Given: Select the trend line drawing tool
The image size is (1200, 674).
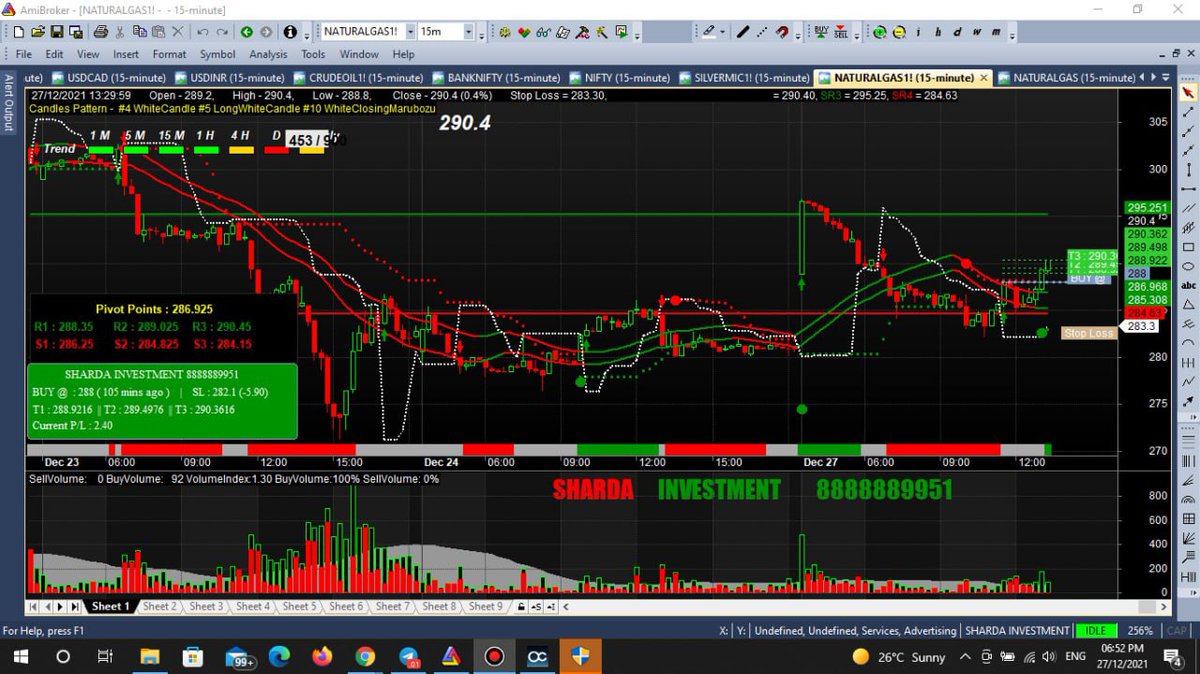Looking at the screenshot, I should pos(1189,111).
